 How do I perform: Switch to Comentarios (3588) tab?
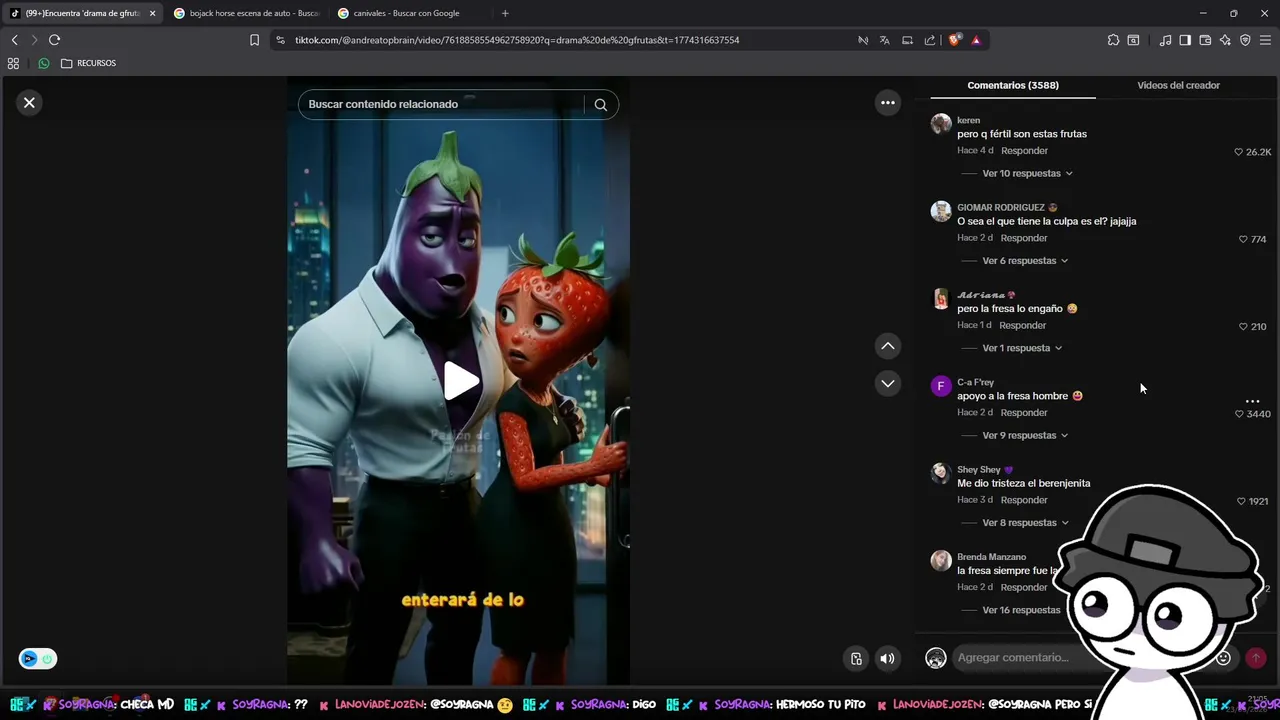click(x=1012, y=85)
